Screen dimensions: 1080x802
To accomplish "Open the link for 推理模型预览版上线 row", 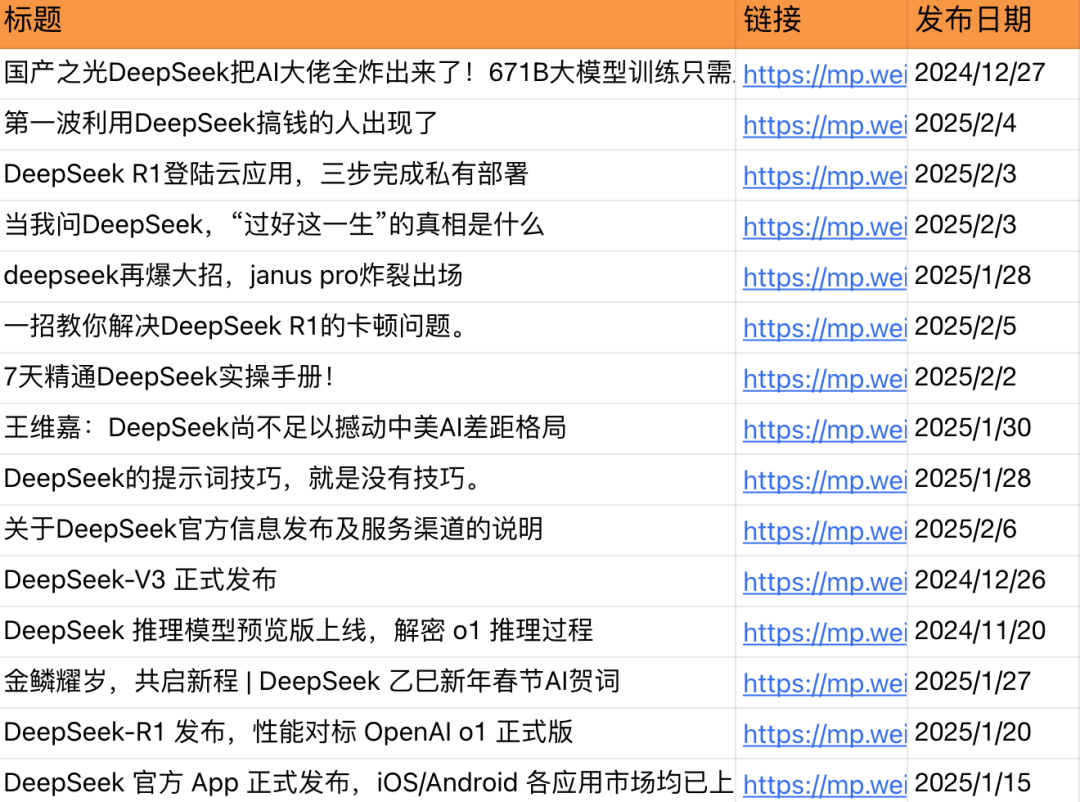I will (x=824, y=633).
